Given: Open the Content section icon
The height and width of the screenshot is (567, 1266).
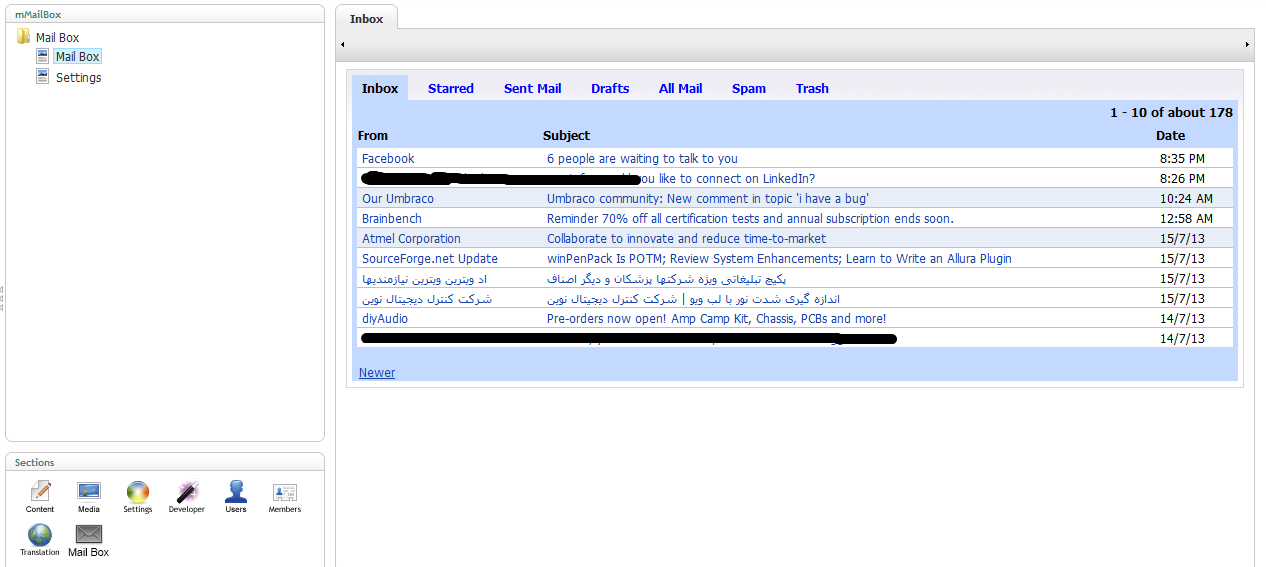Looking at the screenshot, I should 40,491.
